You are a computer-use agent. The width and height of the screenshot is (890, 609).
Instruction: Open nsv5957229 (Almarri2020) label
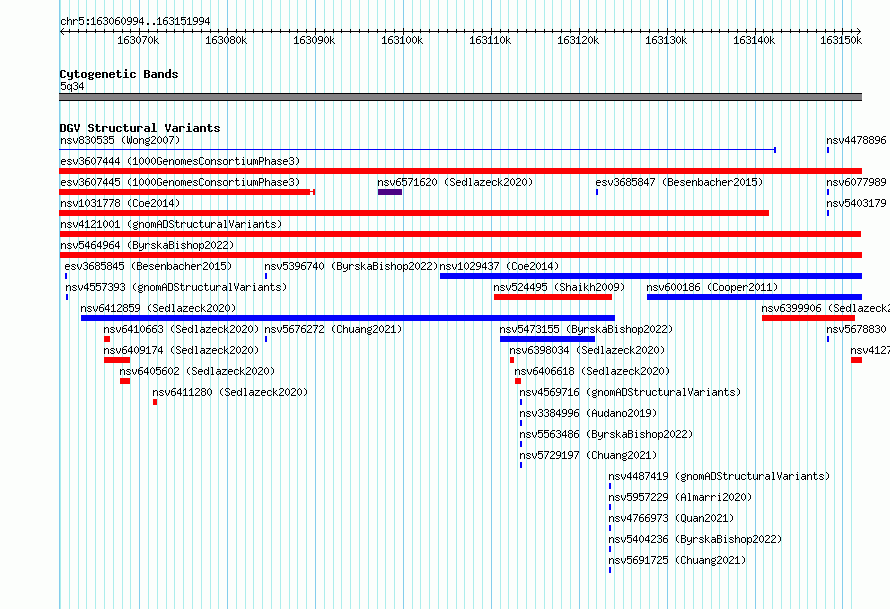pos(680,497)
